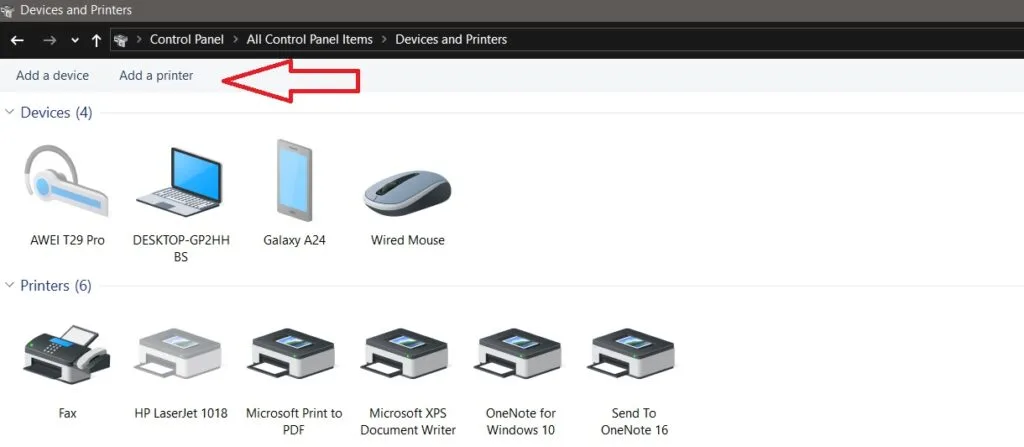Click the Devices and Printers window title
This screenshot has width=1024, height=447.
click(76, 10)
